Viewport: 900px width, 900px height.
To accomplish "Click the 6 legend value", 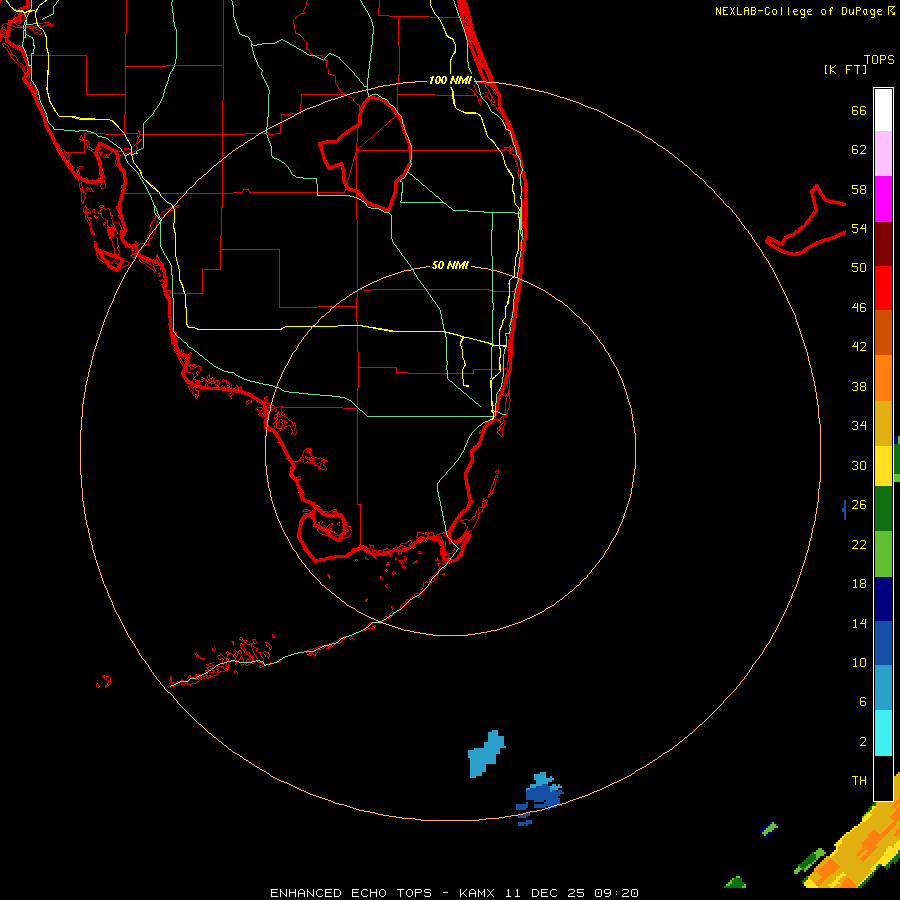I will (x=862, y=702).
